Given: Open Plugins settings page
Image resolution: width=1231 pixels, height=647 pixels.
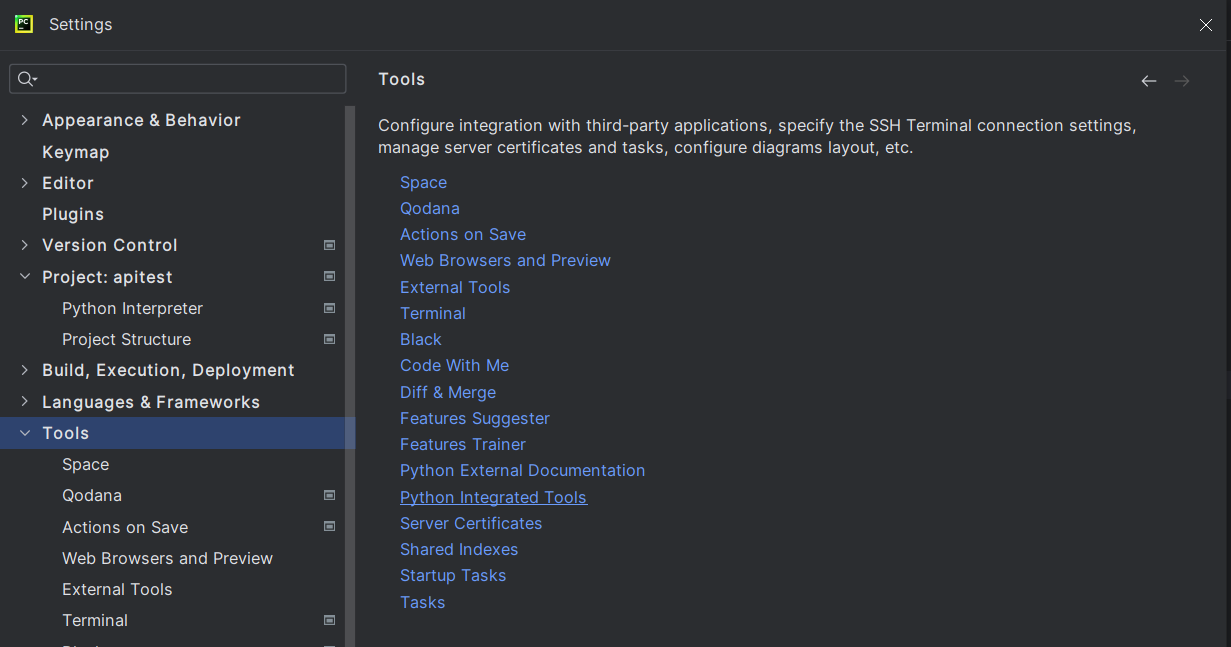Looking at the screenshot, I should coord(73,214).
